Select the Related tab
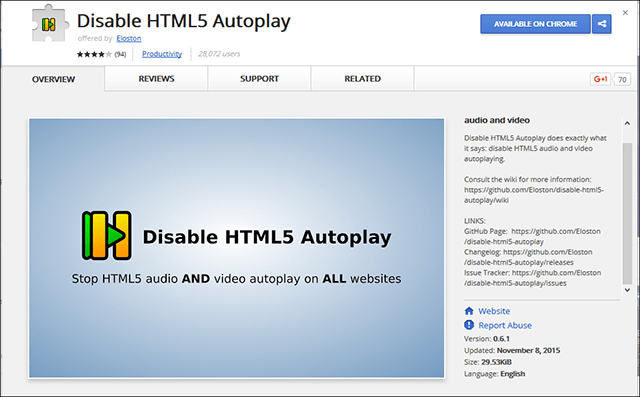This screenshot has height=397, width=640. (x=362, y=79)
